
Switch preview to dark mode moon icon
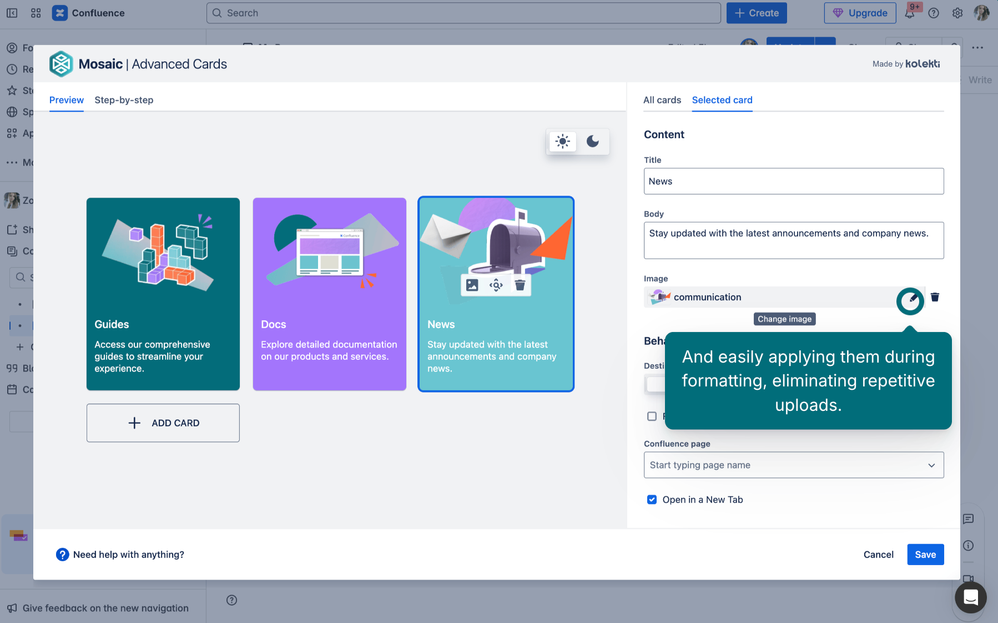[593, 142]
